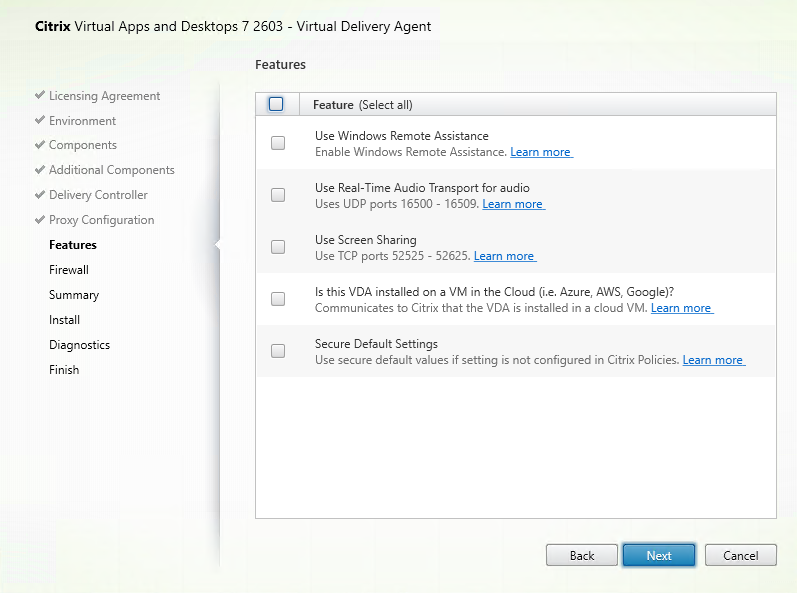Screen dimensions: 797x593
Task: Click checkmark icon beside Environment
Action: (40, 120)
